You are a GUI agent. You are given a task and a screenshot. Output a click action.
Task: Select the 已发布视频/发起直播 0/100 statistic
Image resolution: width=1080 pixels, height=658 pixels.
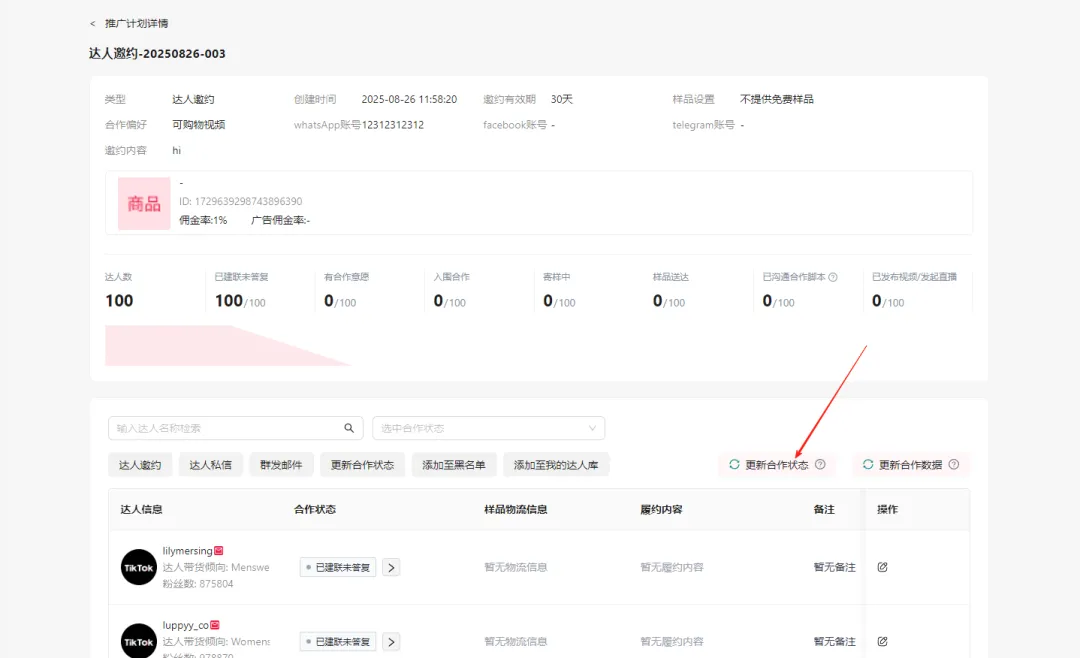[914, 291]
